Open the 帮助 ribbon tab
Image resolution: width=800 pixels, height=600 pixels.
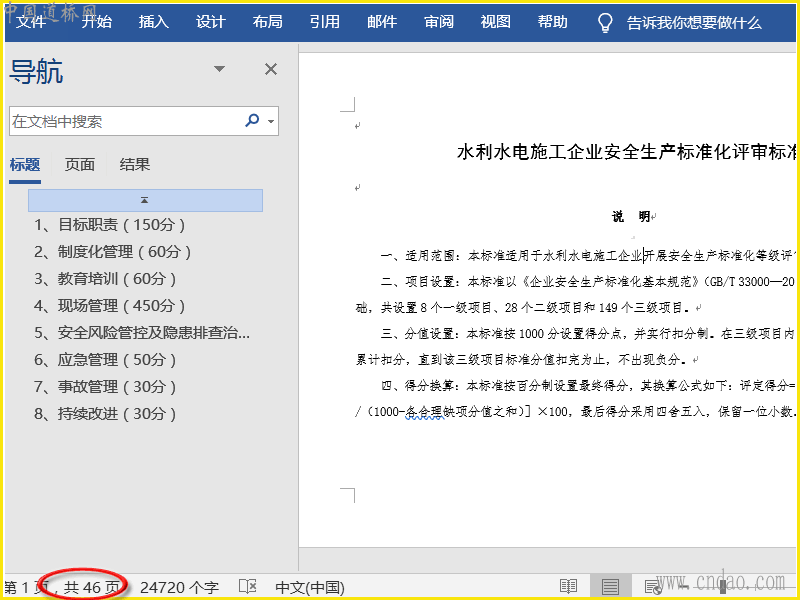(553, 22)
